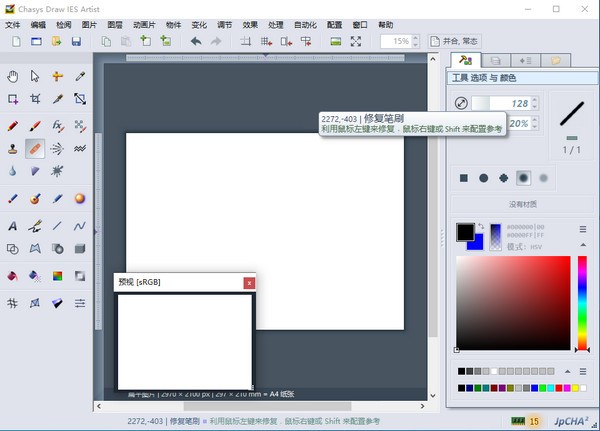600x431 pixels.
Task: Select the Hand pan tool
Action: [13, 76]
